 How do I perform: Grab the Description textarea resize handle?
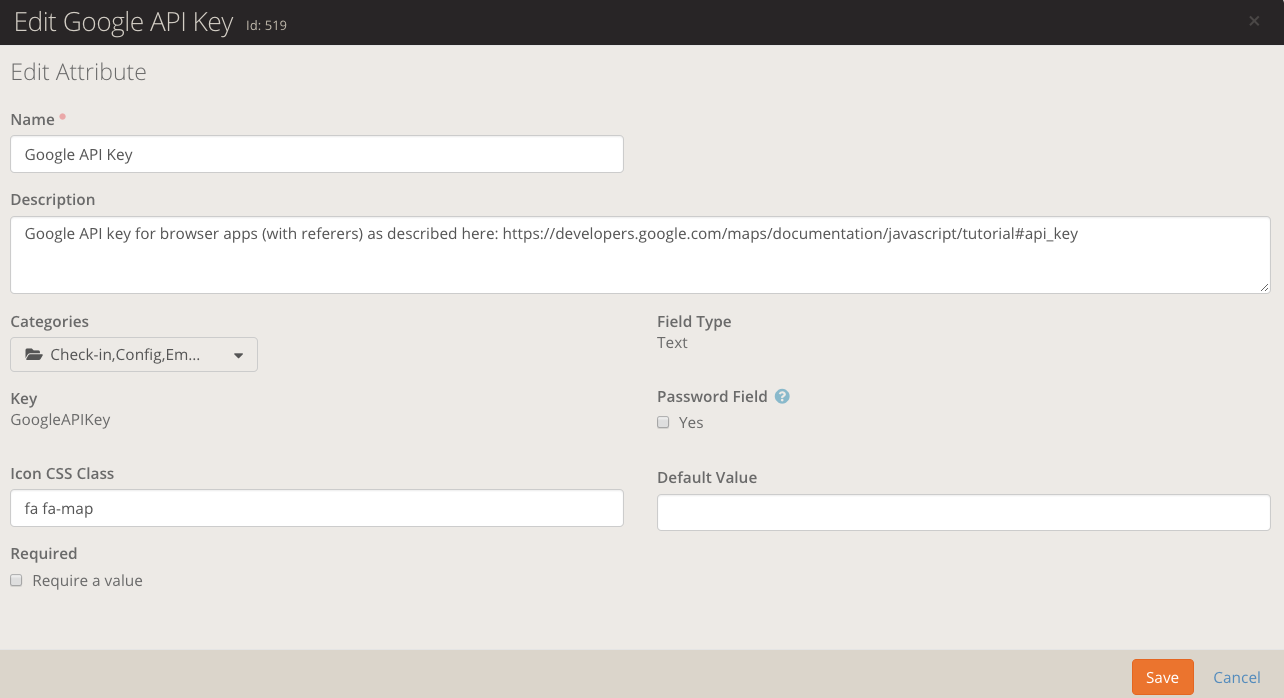1265,288
